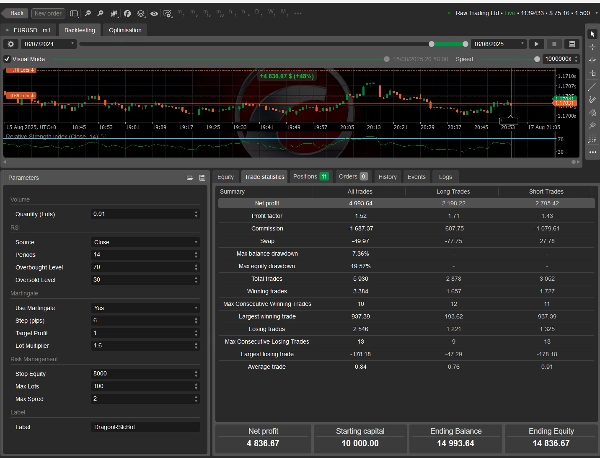Click the New order button
Viewport: 600px width, 458px height.
[x=46, y=14]
